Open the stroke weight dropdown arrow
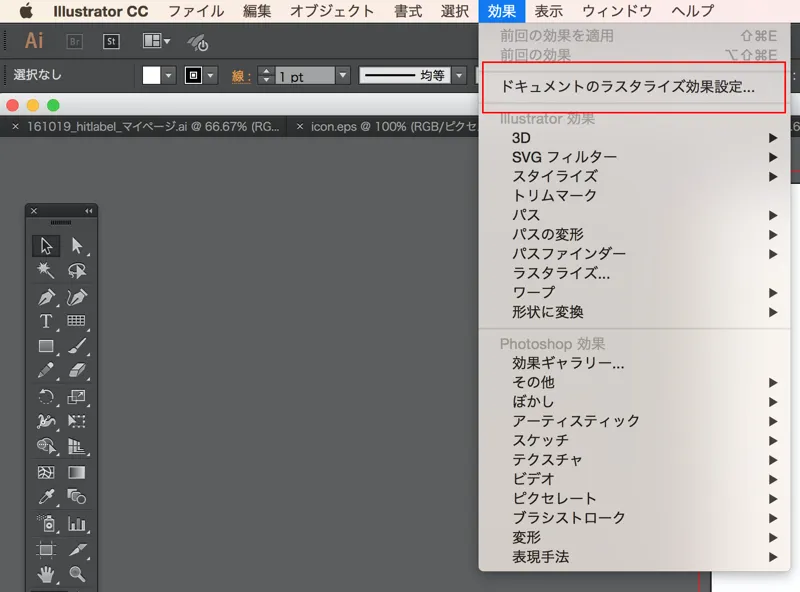The width and height of the screenshot is (800, 592). coord(343,76)
